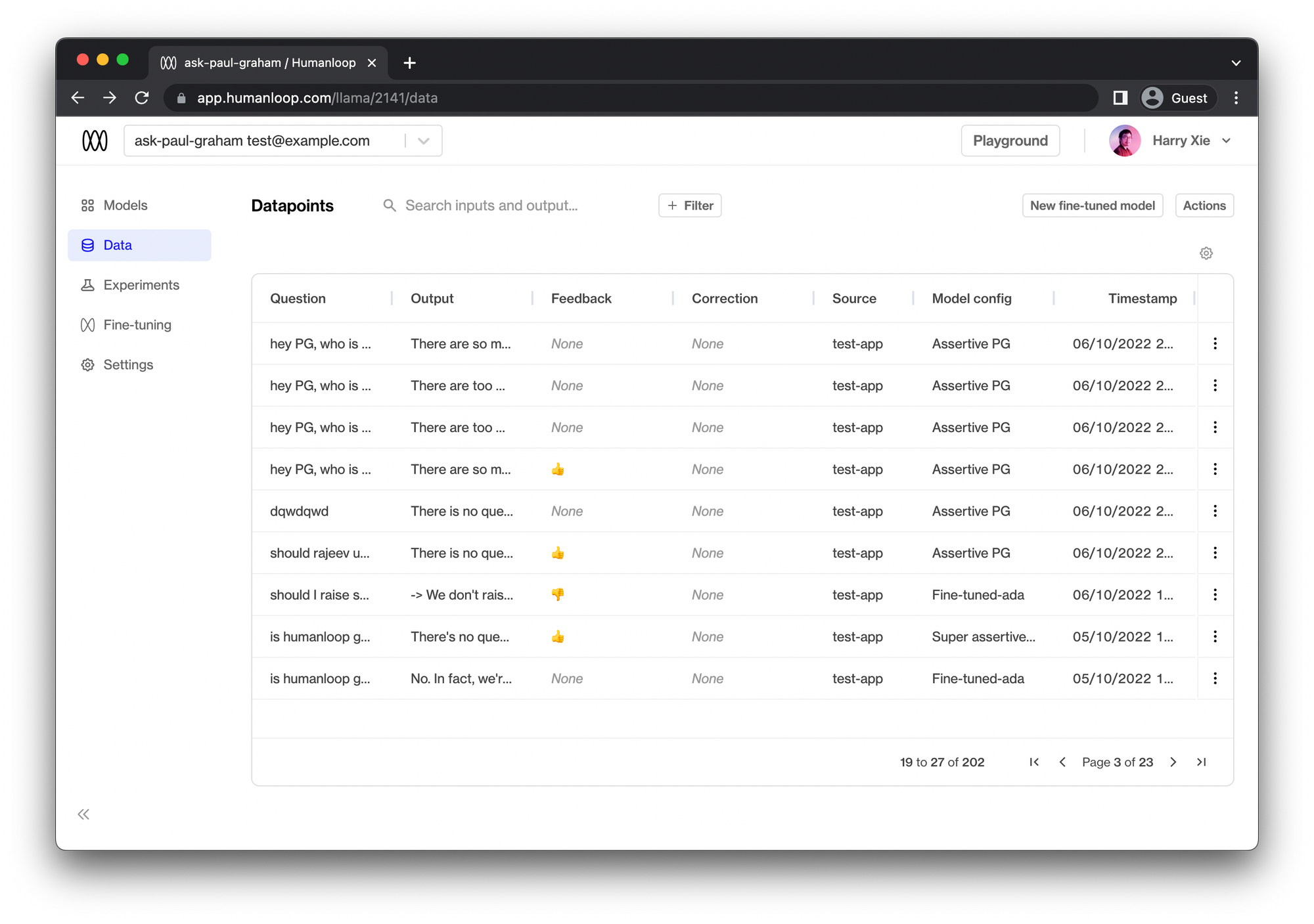Viewport: 1314px width, 924px height.
Task: Expand Harry Xie user menu chevron
Action: (1227, 141)
